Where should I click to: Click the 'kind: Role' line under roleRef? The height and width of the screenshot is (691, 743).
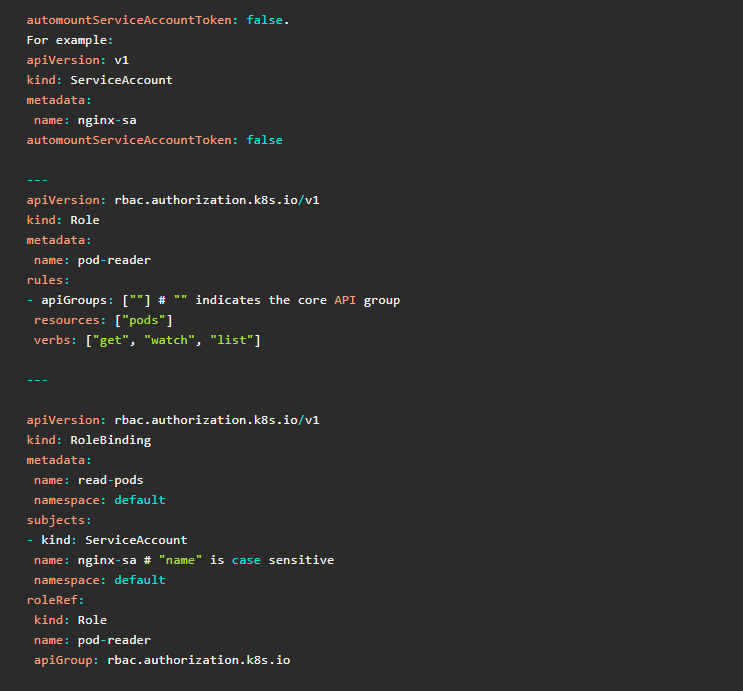coord(70,620)
